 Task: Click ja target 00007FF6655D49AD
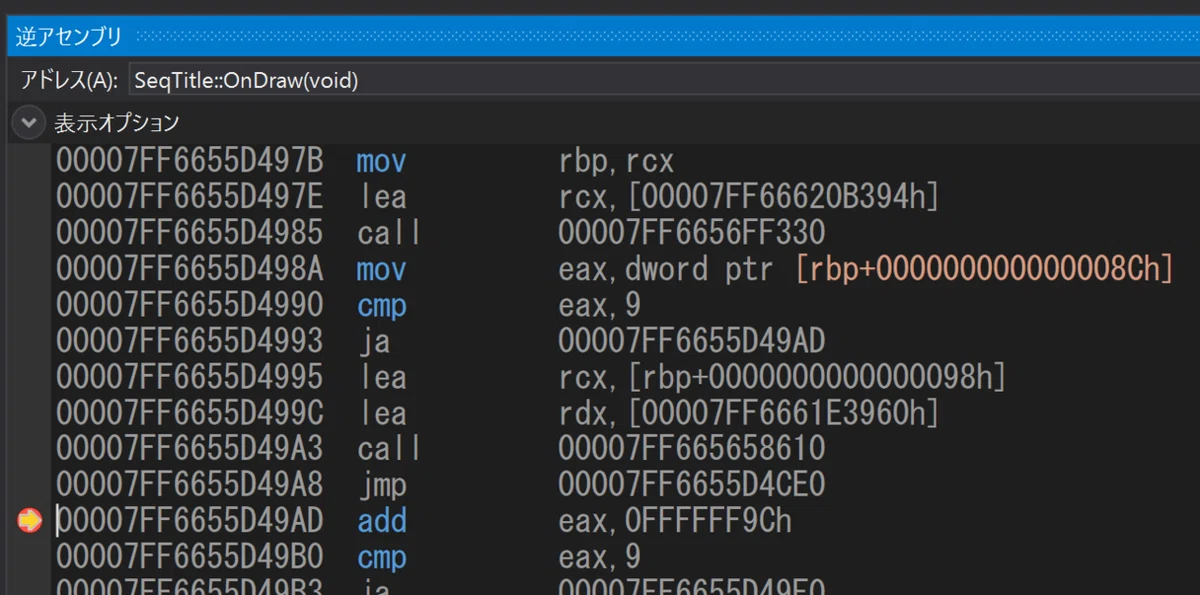(x=692, y=341)
